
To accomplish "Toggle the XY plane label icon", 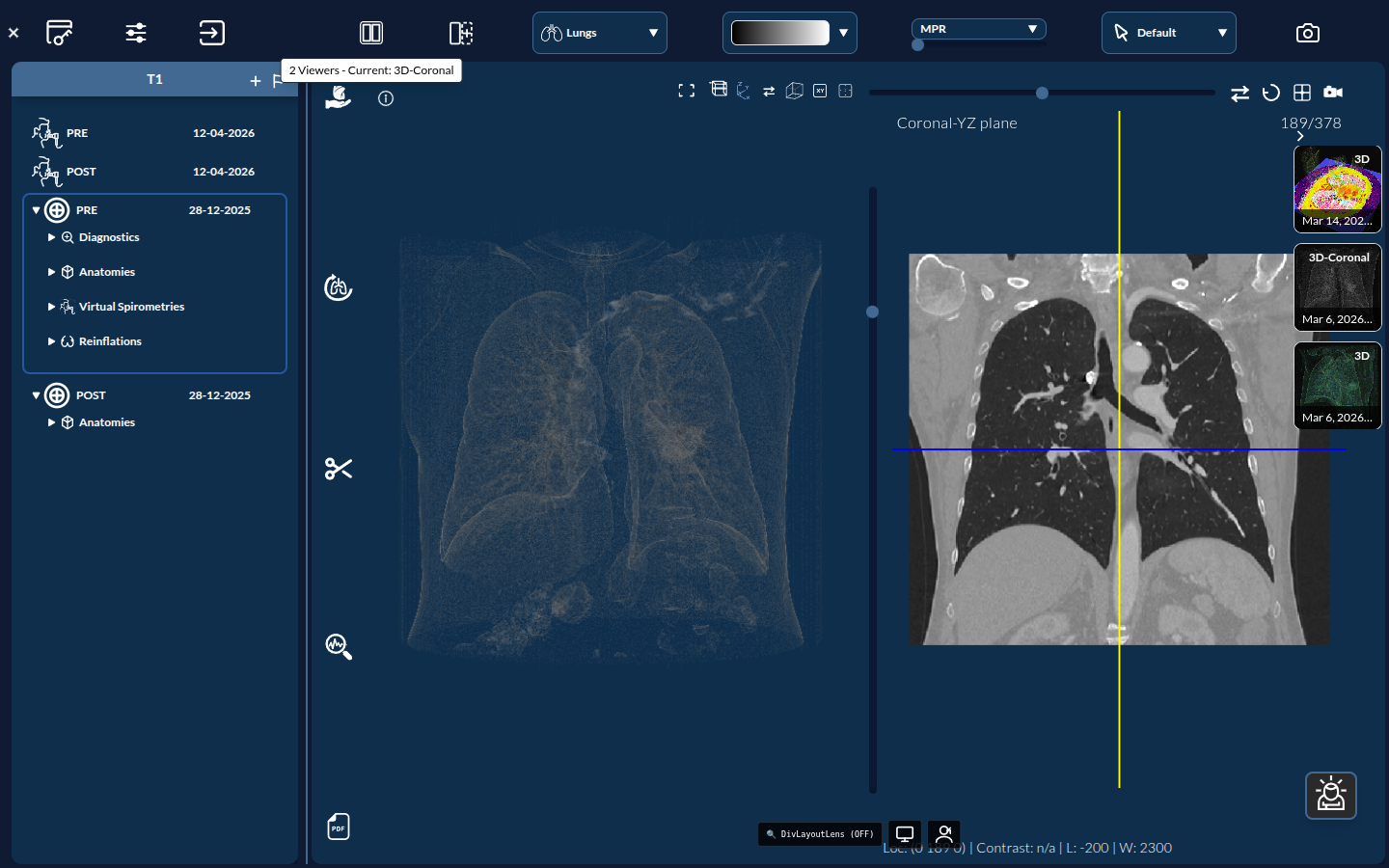I will [820, 91].
